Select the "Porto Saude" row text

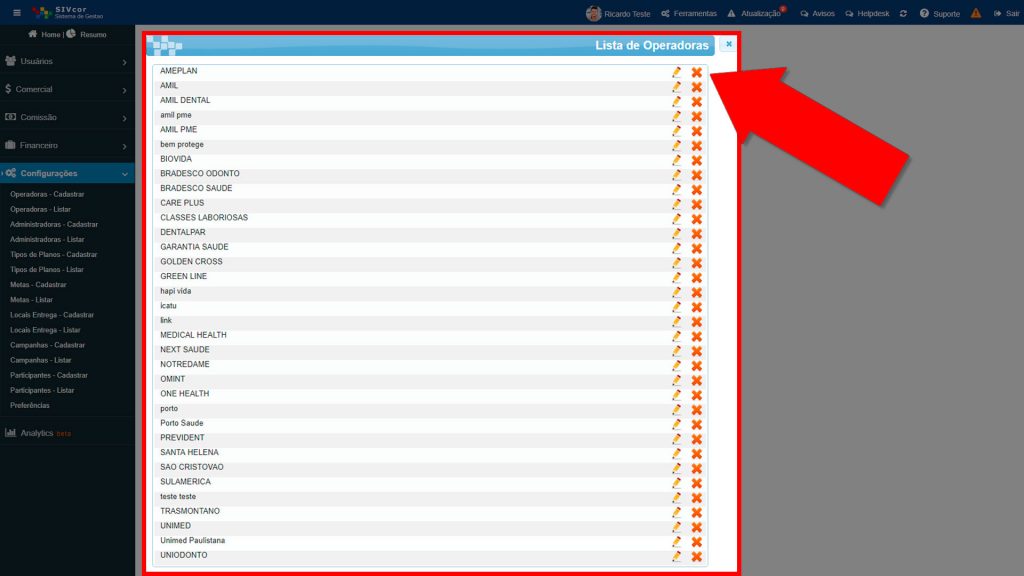coord(182,423)
